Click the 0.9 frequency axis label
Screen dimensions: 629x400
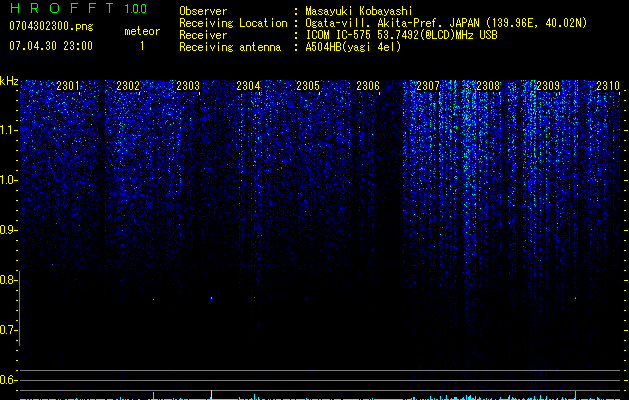tap(8, 230)
